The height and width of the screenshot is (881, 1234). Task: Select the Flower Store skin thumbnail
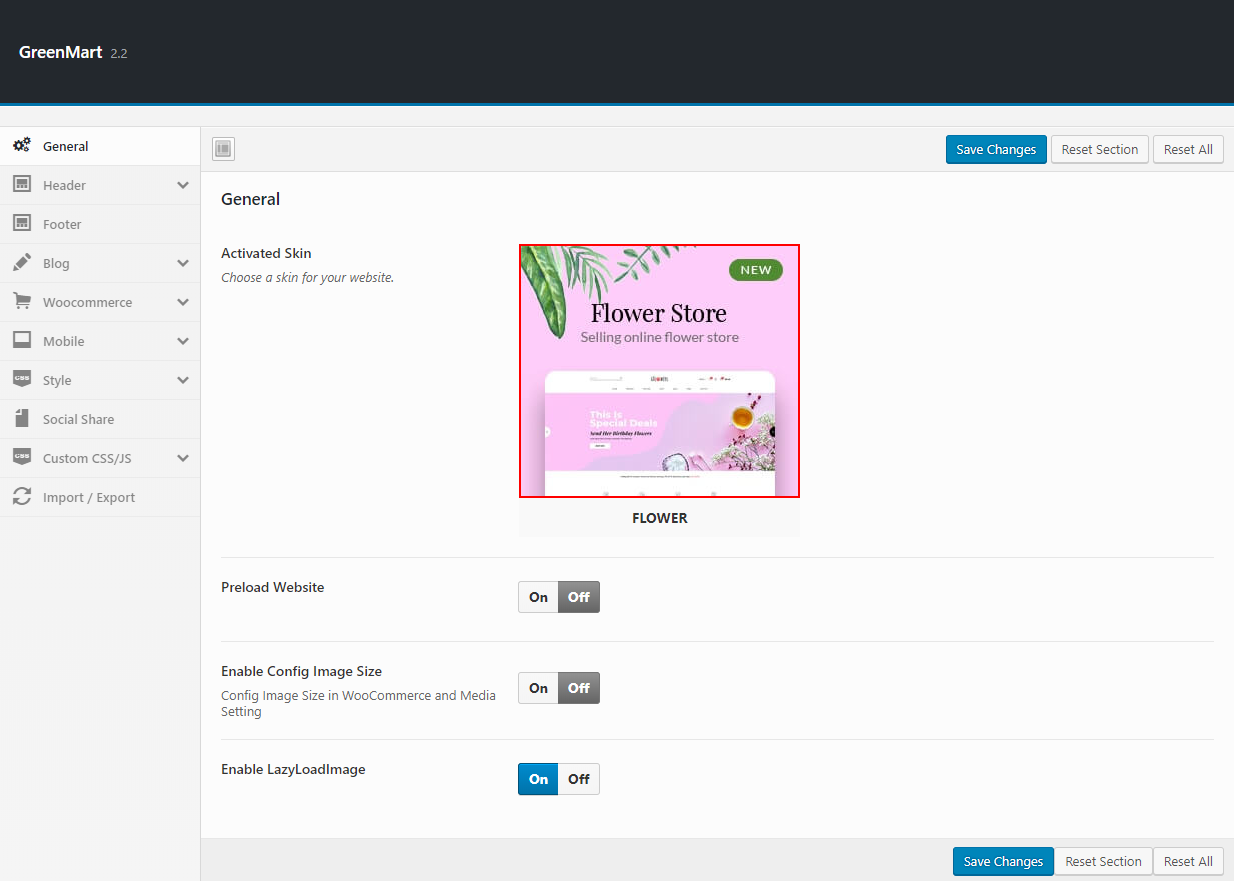[x=659, y=371]
